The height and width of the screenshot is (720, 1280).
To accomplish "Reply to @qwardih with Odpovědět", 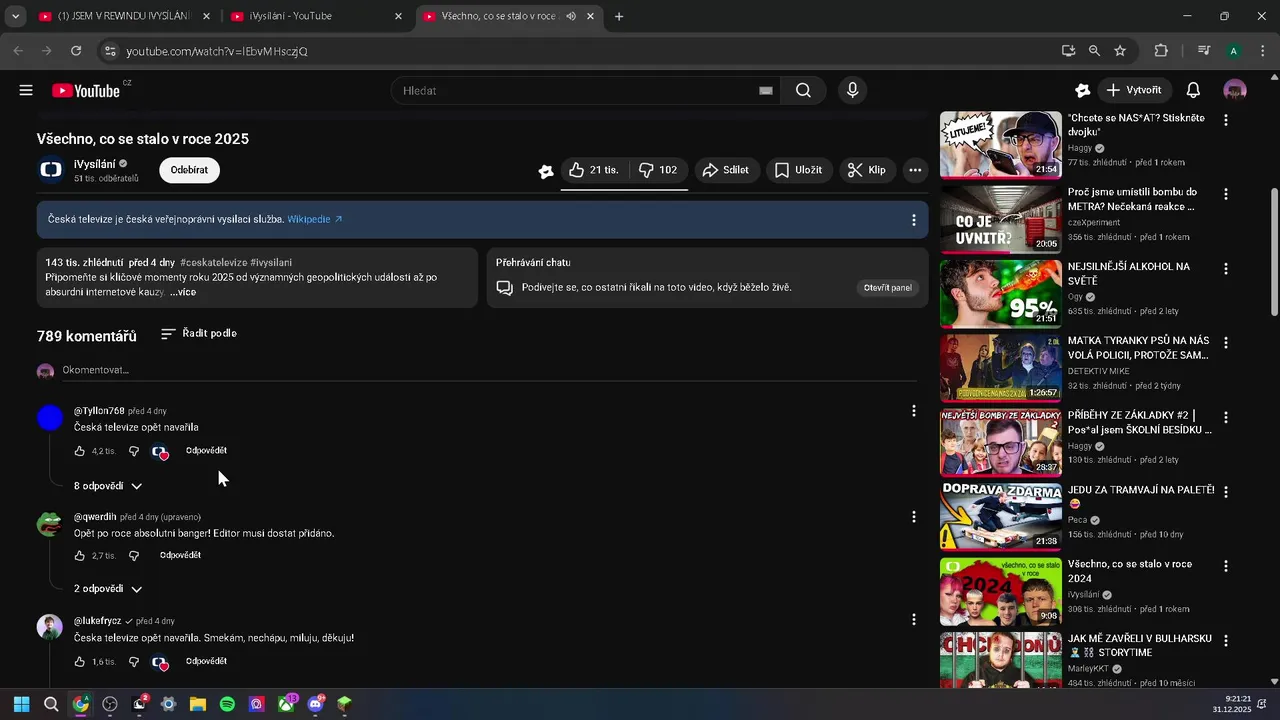I will [x=180, y=555].
